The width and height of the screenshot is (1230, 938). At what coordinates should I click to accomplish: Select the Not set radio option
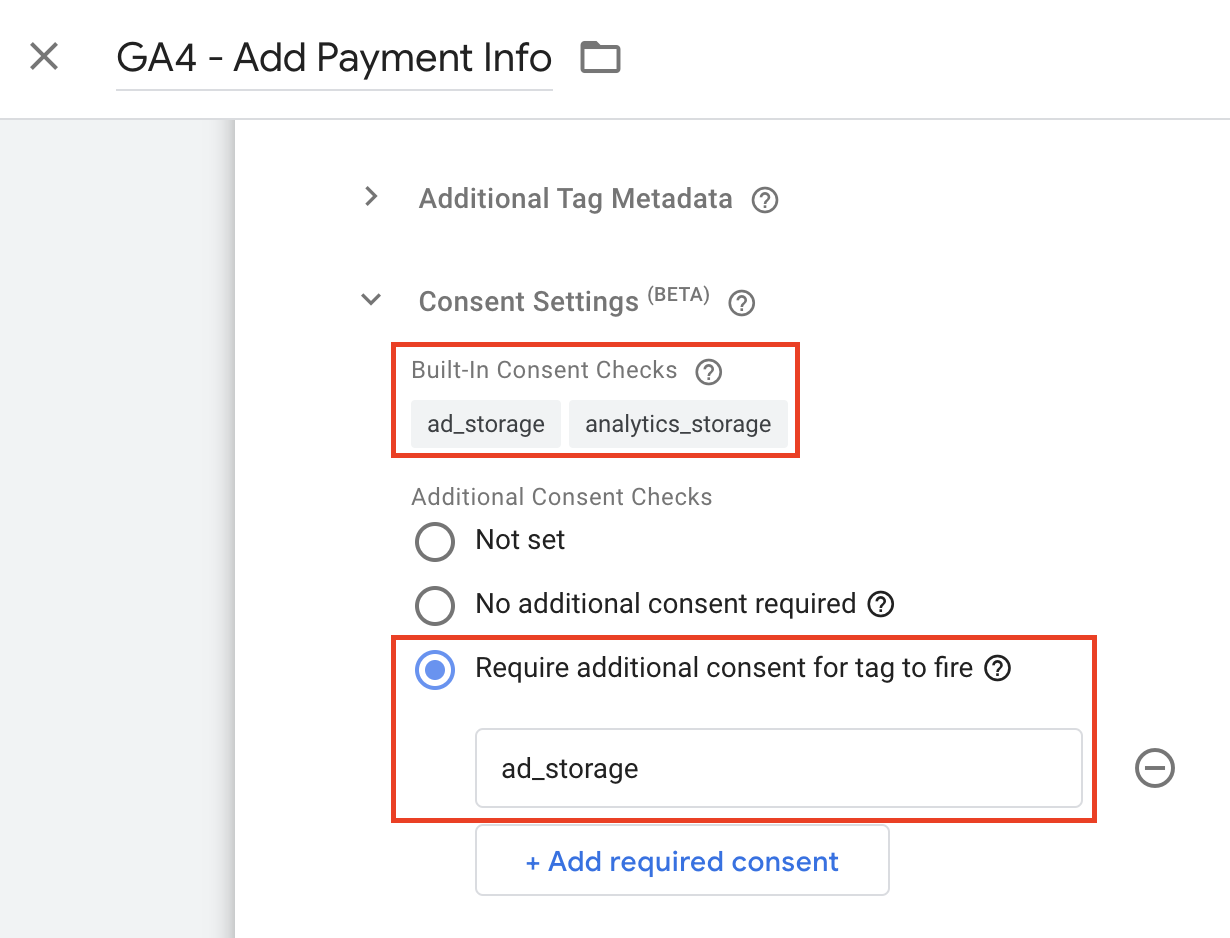click(x=435, y=542)
